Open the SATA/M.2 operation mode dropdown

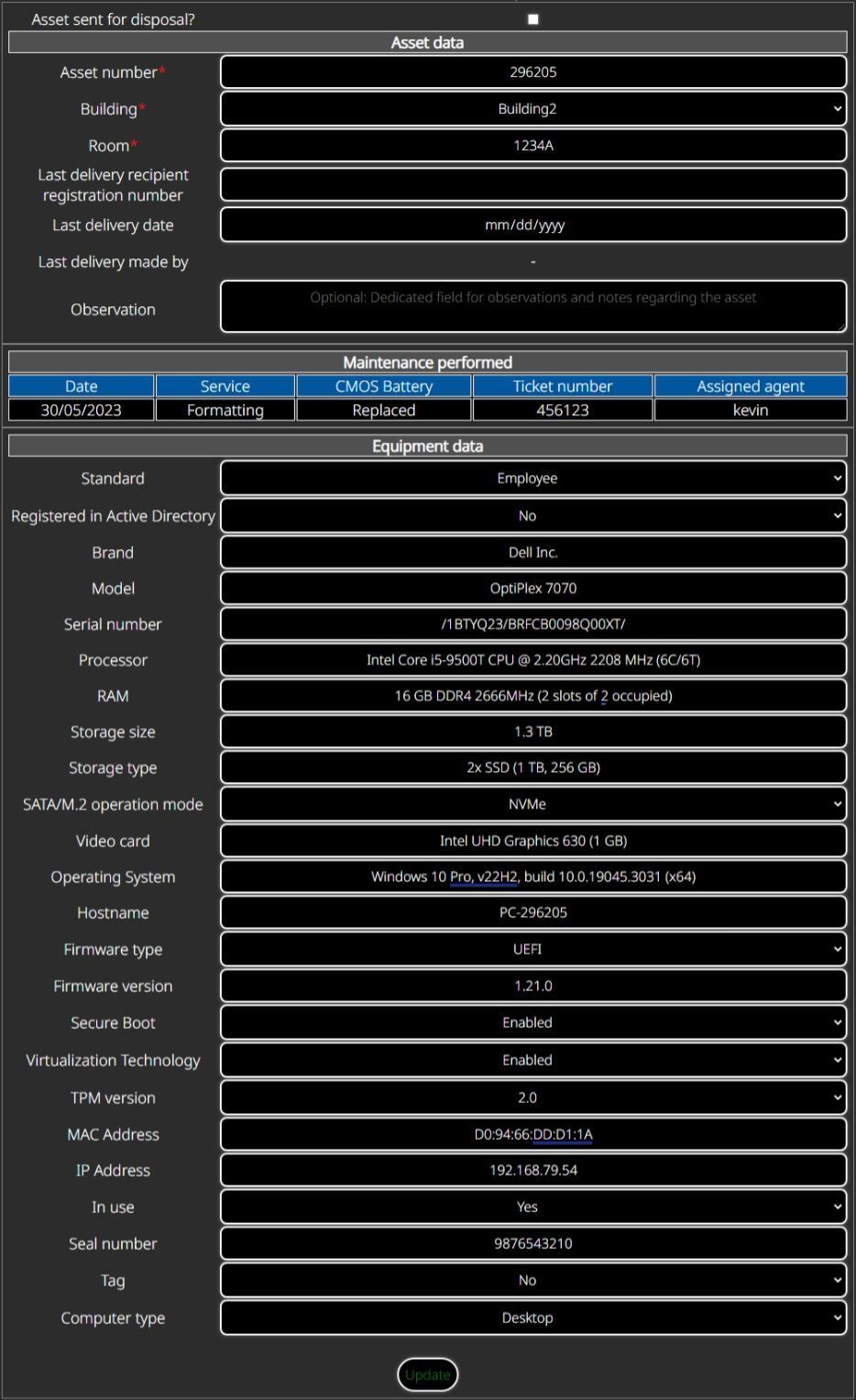point(532,804)
